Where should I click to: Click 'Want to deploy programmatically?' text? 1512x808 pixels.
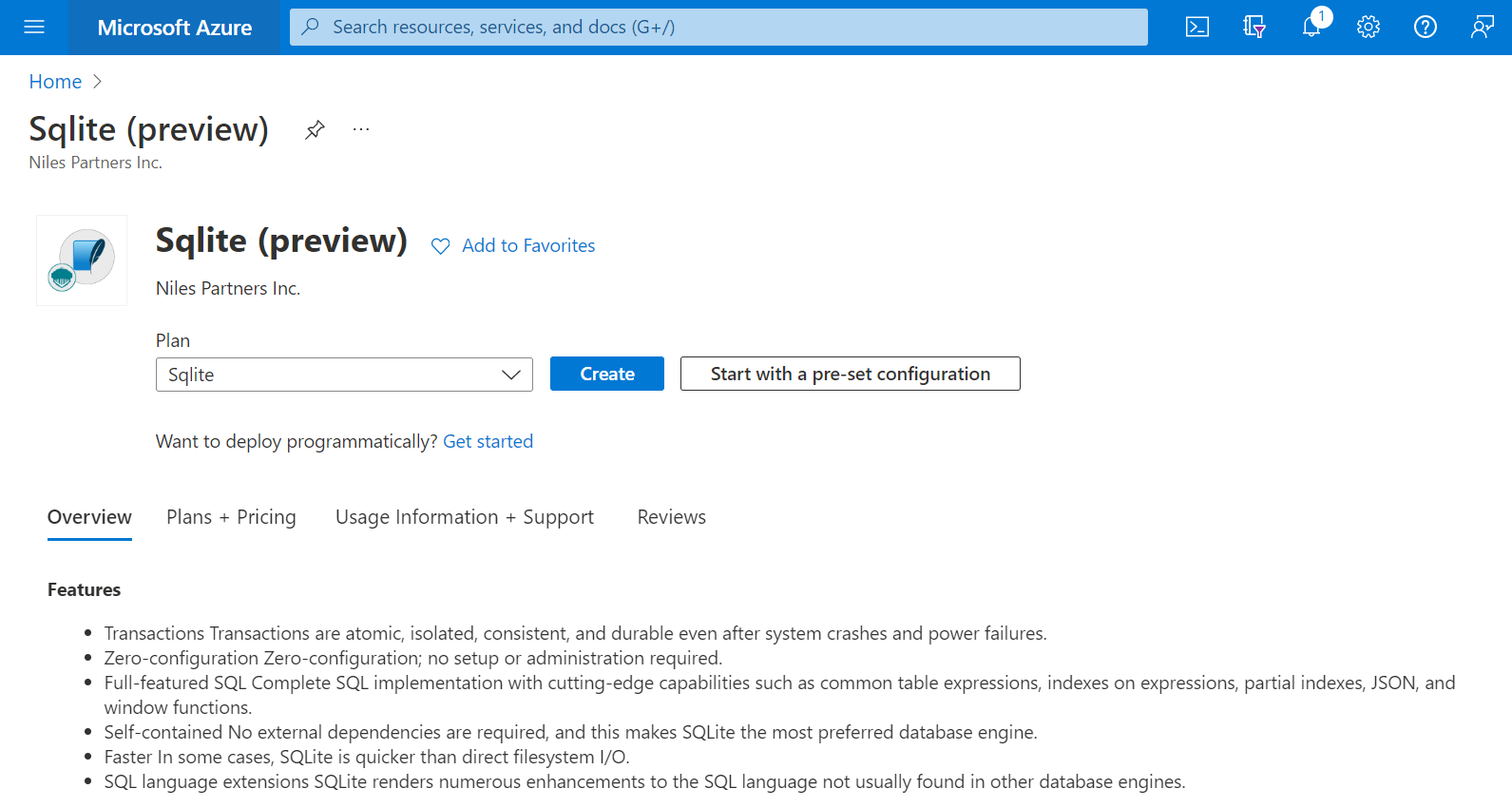(297, 441)
